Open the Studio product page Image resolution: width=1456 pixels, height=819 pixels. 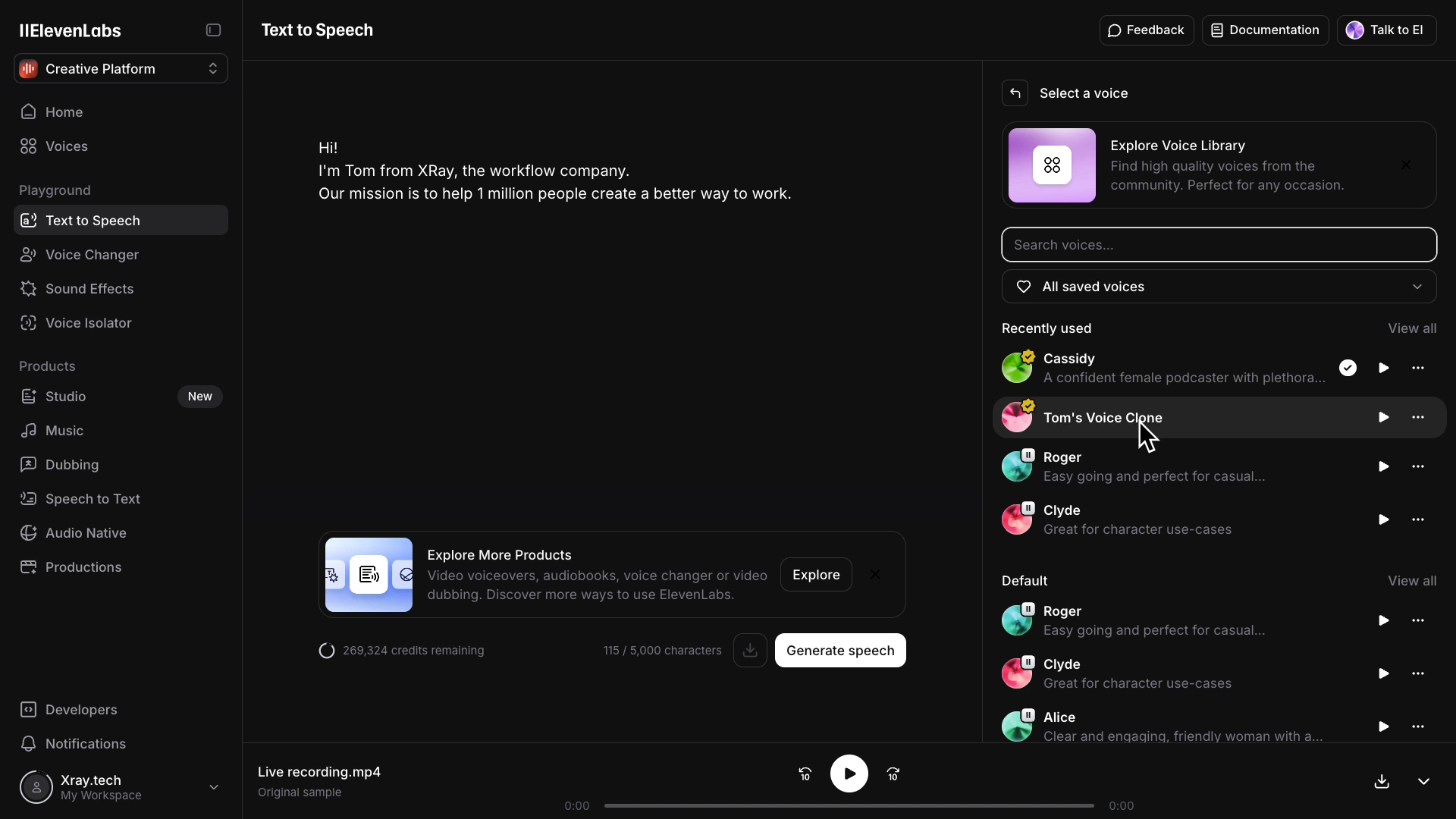point(65,396)
